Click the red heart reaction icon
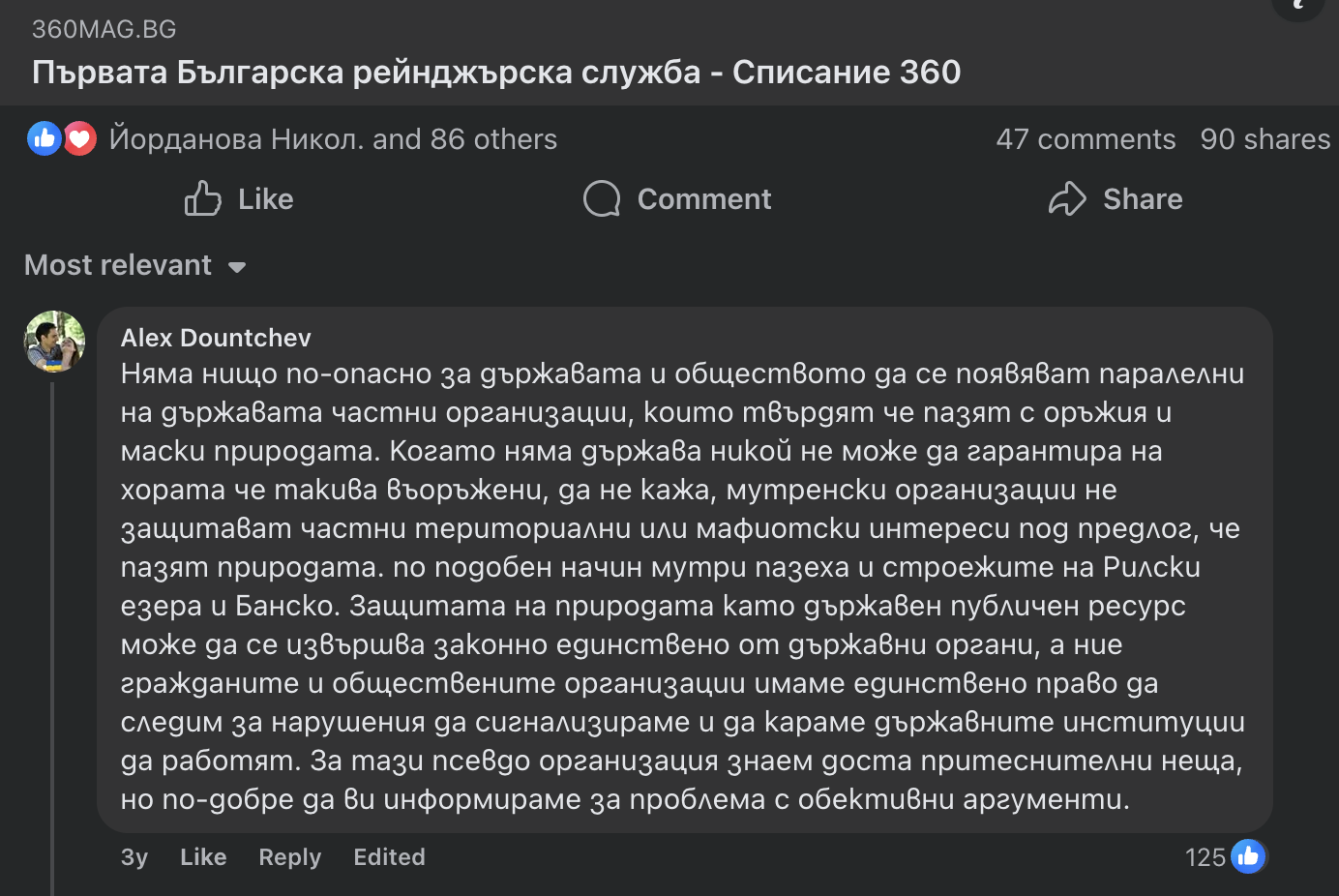The height and width of the screenshot is (896, 1339). tap(79, 139)
